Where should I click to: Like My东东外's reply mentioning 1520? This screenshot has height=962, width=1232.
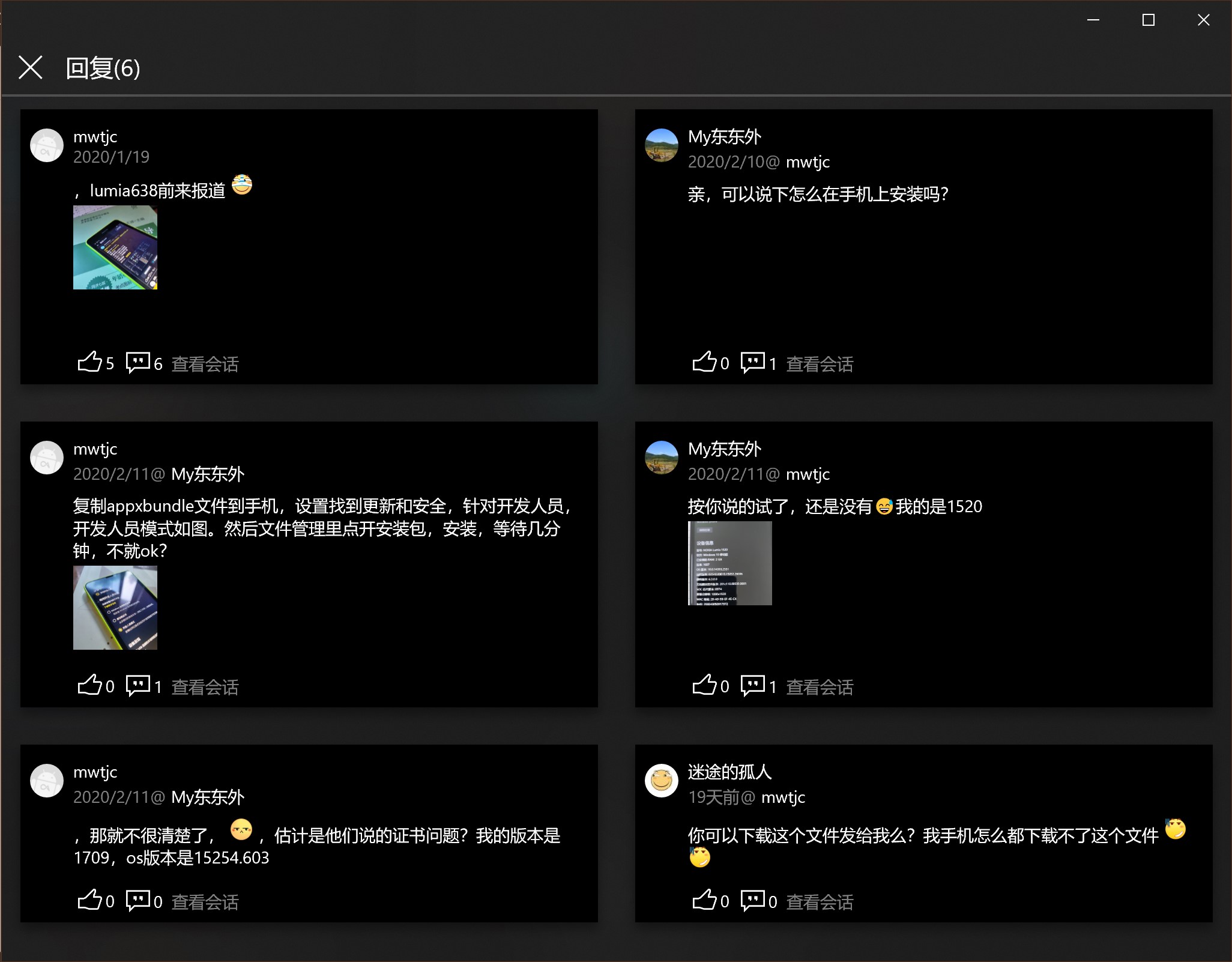coord(705,685)
